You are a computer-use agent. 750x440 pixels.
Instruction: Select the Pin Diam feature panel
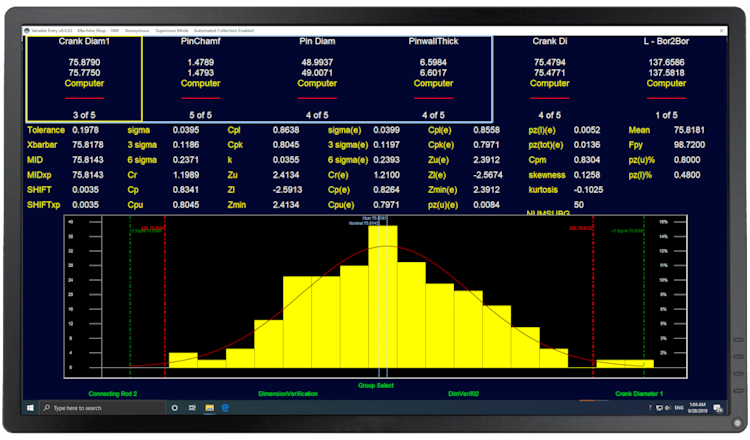[x=317, y=79]
